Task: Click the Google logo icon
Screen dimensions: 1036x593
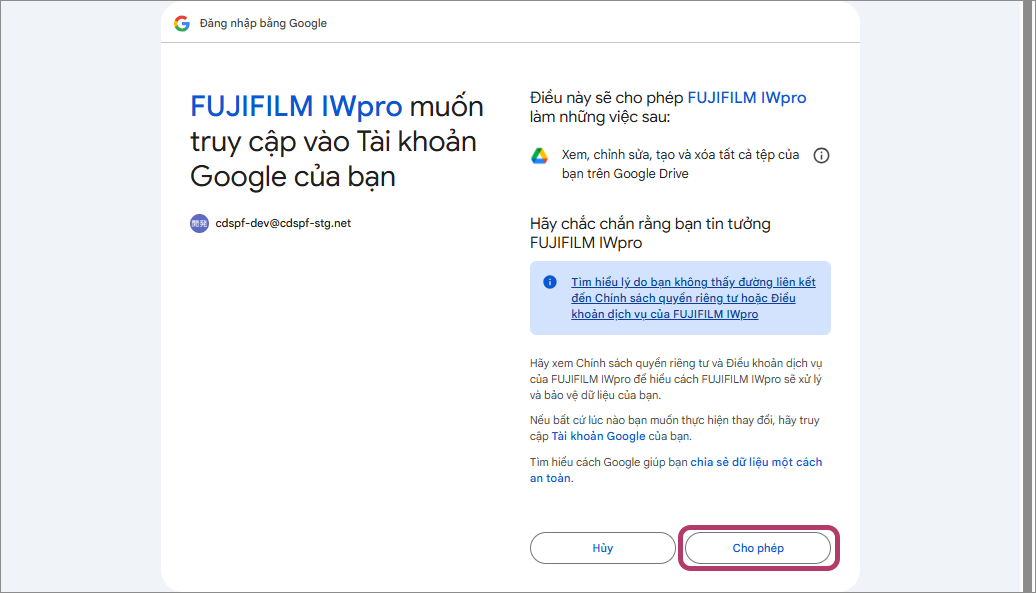Action: click(x=182, y=24)
